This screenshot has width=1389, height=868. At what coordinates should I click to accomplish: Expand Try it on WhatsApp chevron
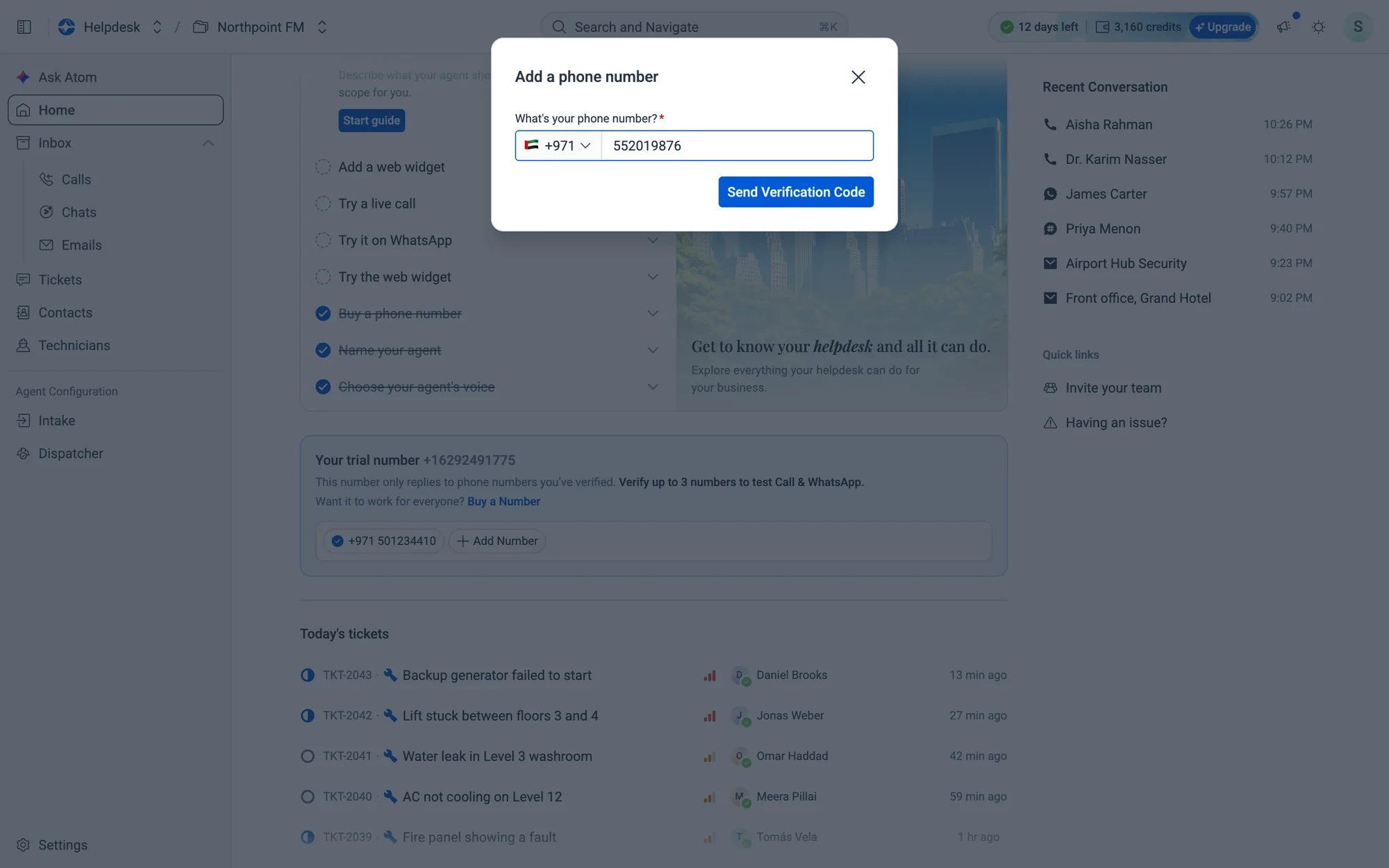coord(653,240)
